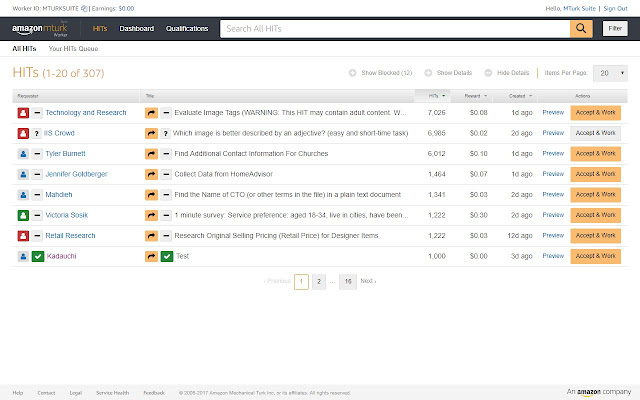Viewport: 640px width, 400px height.
Task: Toggle question mark status for IIS Crowd requester
Action: click(36, 133)
